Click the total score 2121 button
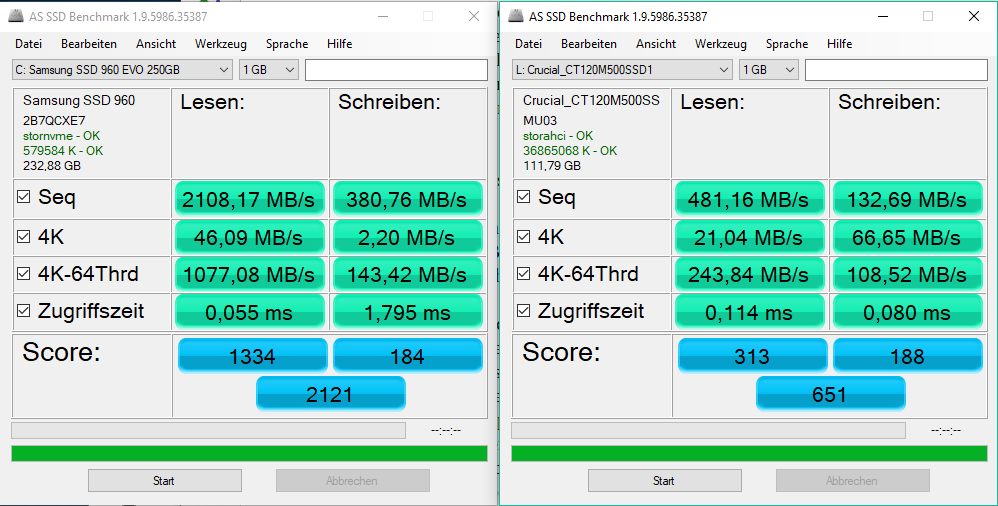998x506 pixels. 330,393
